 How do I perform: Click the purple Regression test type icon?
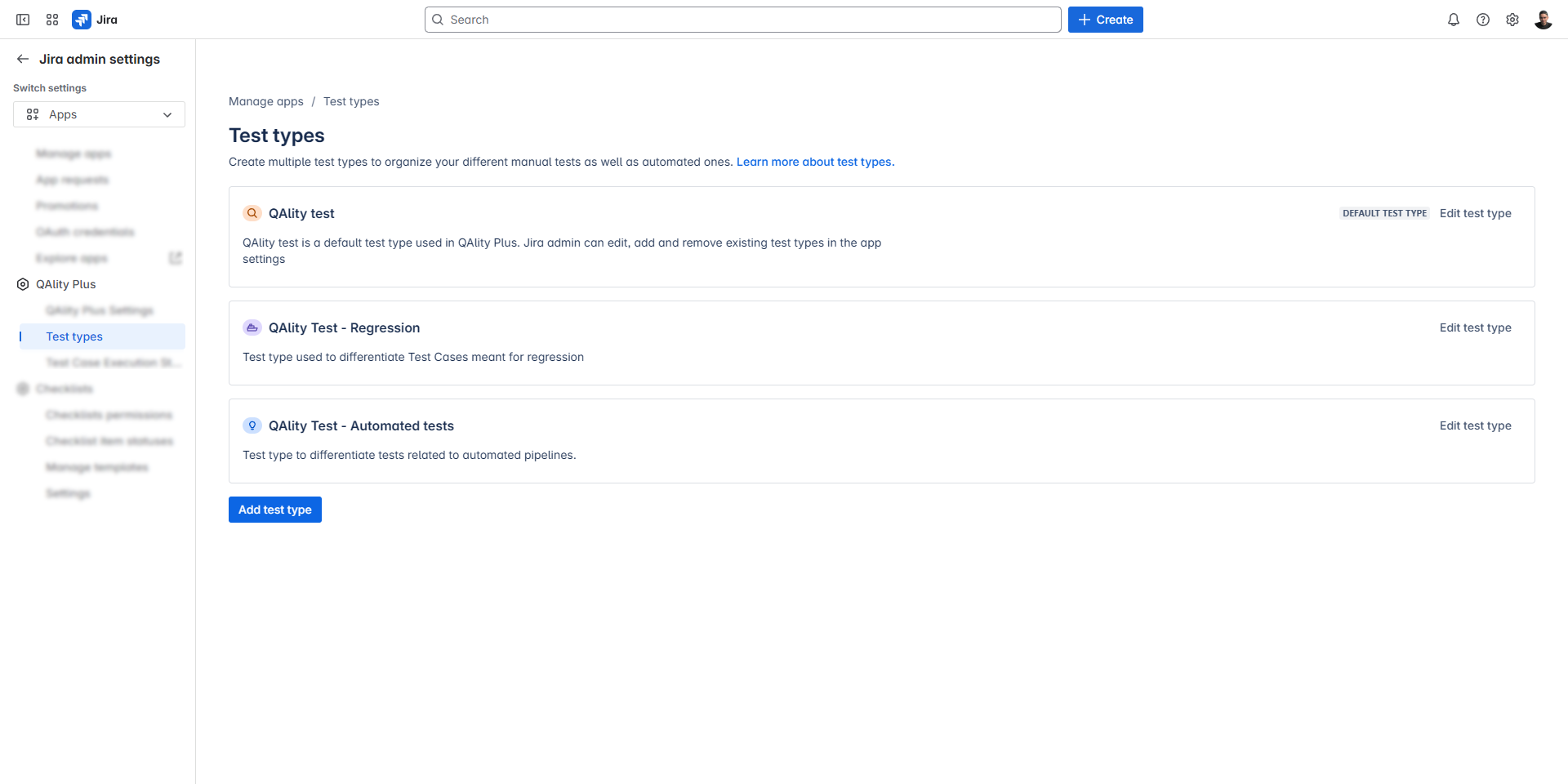tap(252, 327)
